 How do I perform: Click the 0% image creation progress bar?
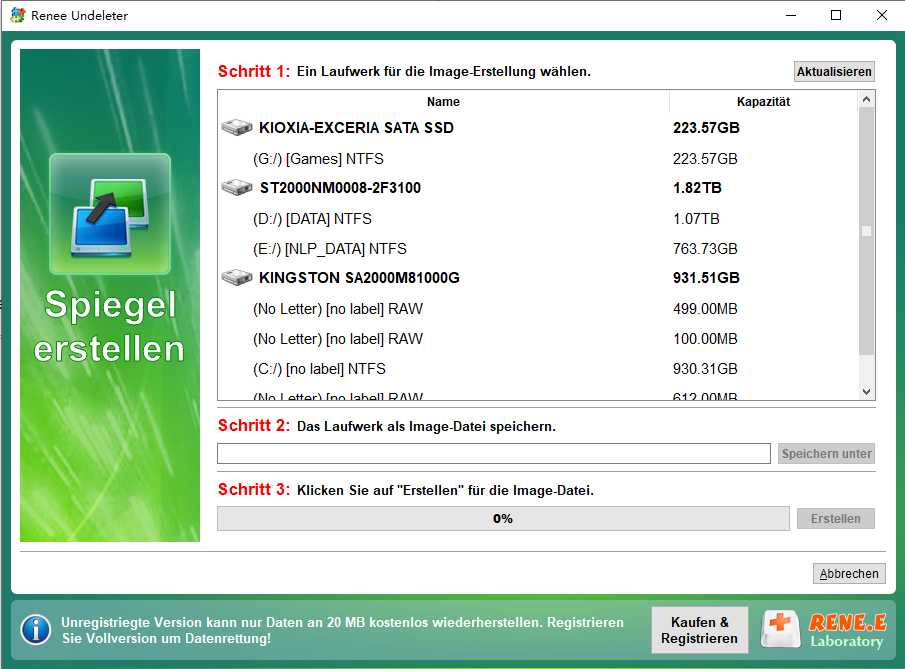[503, 518]
